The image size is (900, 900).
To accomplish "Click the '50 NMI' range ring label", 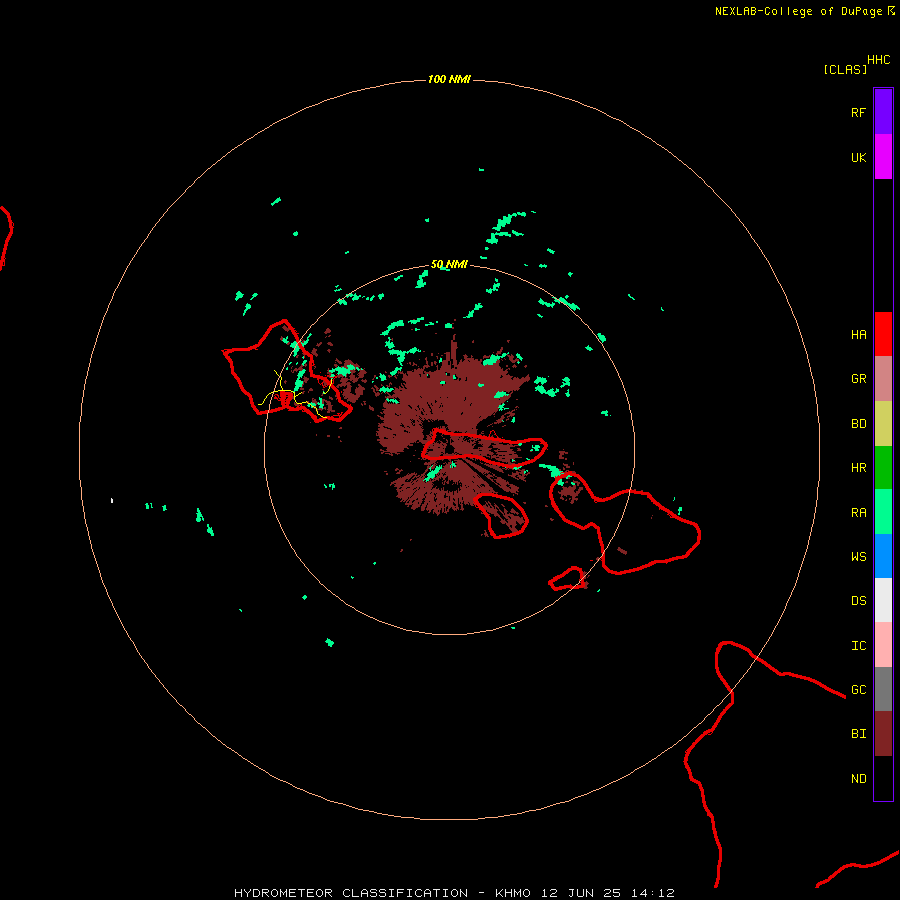I will click(449, 264).
